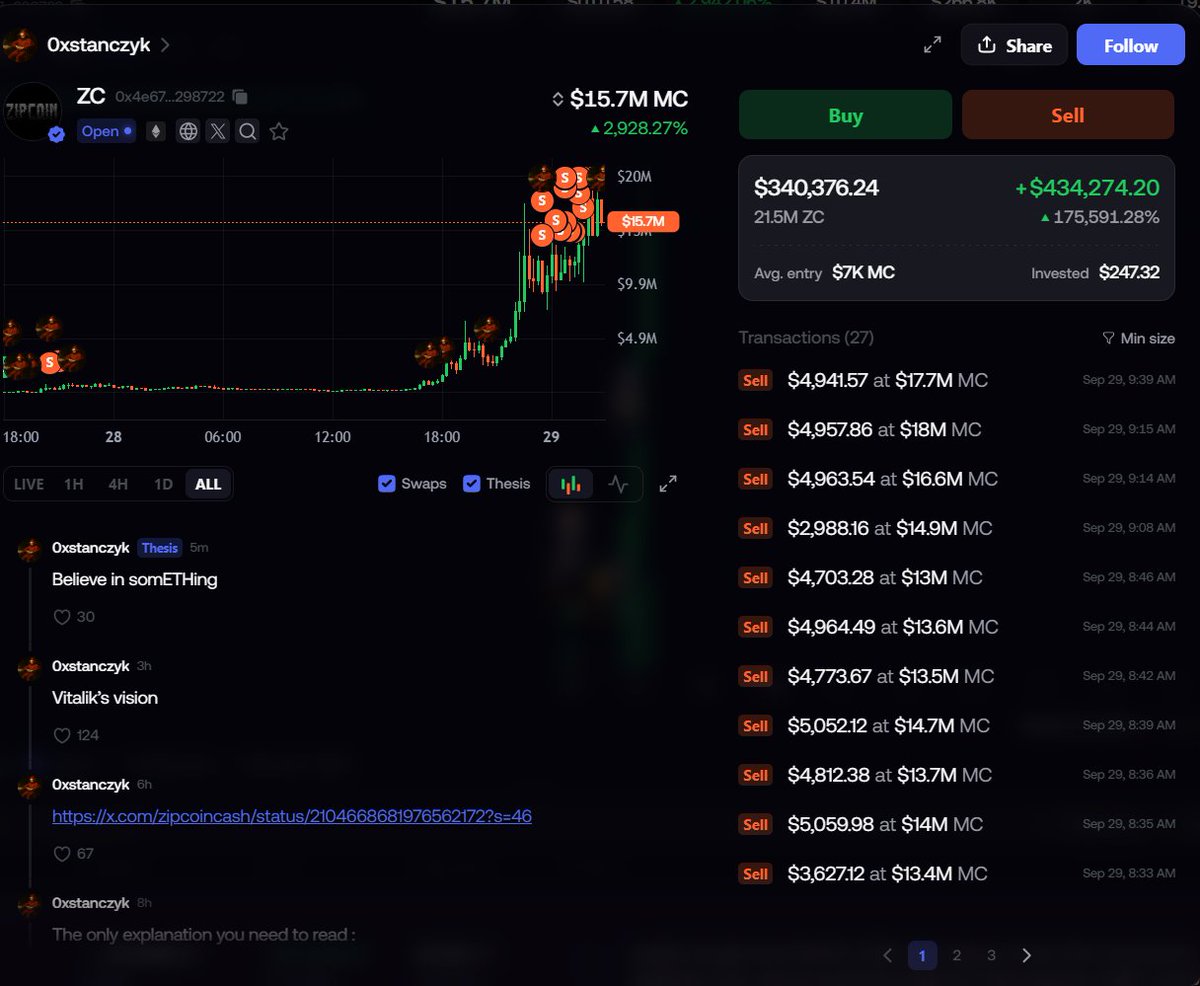The image size is (1200, 986).
Task: Click the Sell badge for $4,941.57 transaction
Action: pyautogui.click(x=755, y=380)
